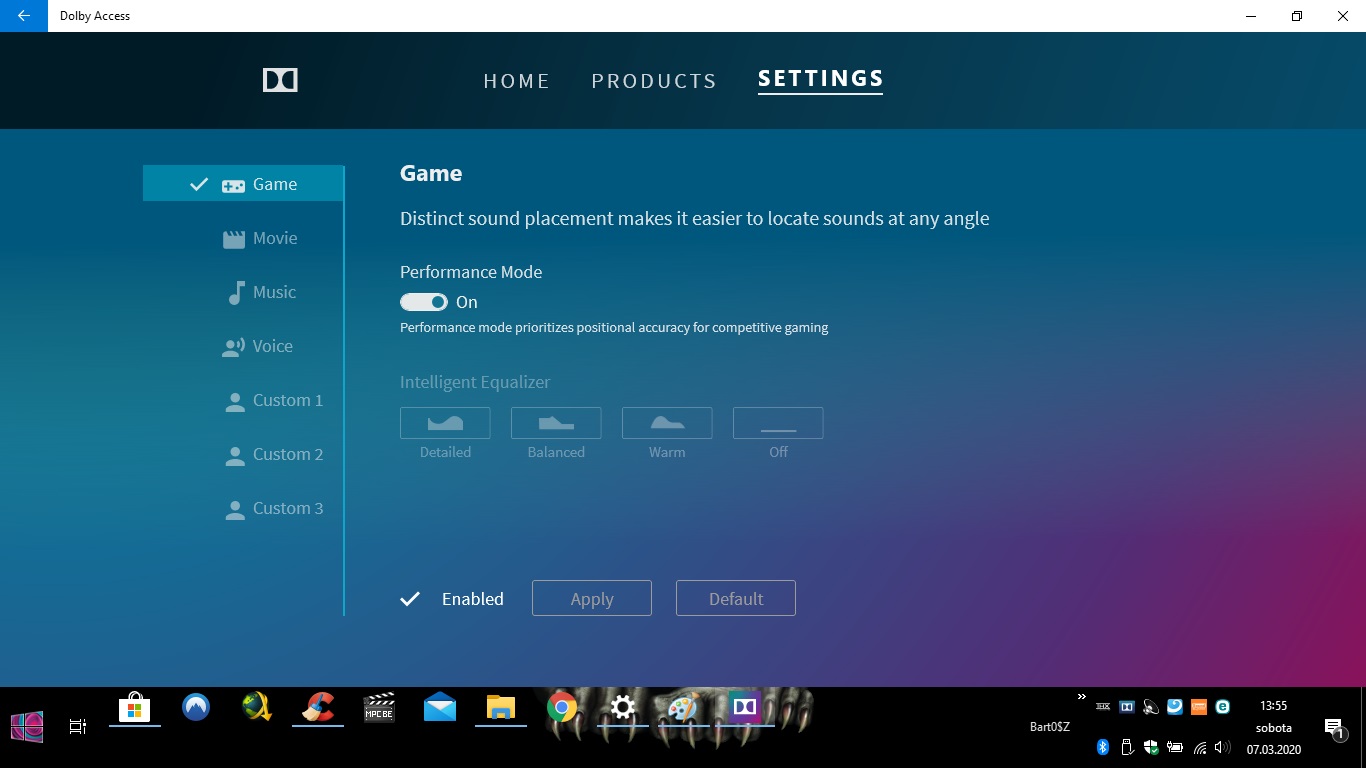The height and width of the screenshot is (768, 1366).
Task: Expand the taskbar toolbar overflow chevron
Action: tap(1082, 697)
